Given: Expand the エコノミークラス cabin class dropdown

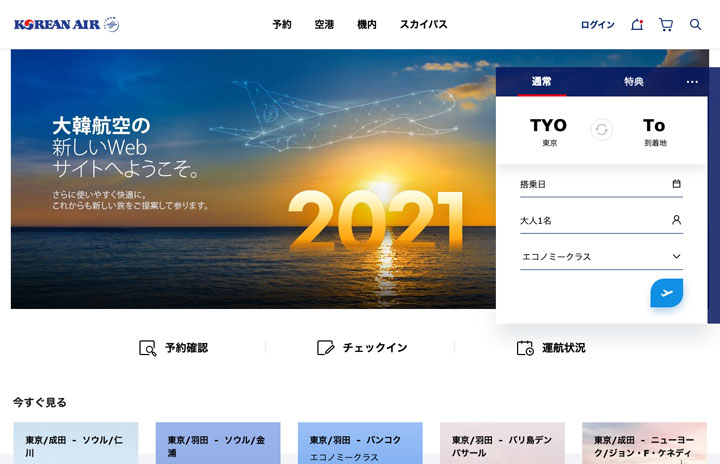Looking at the screenshot, I should click(x=602, y=257).
